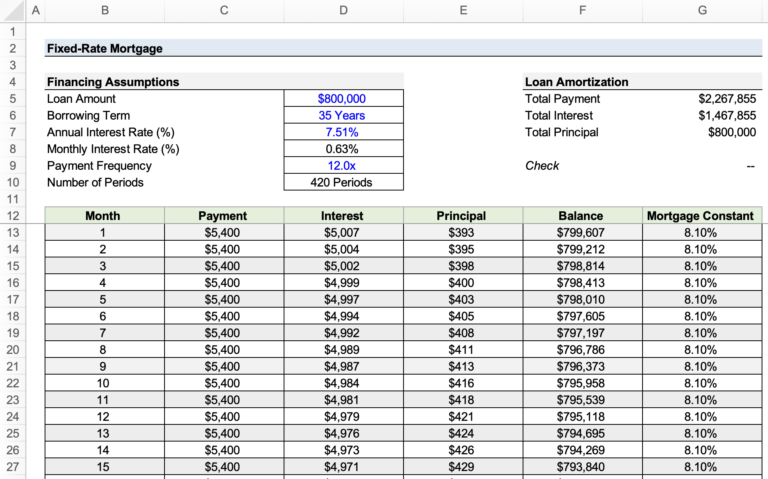Select the month 12 mortgage constant 8.10%
This screenshot has height=479, width=768.
702,416
